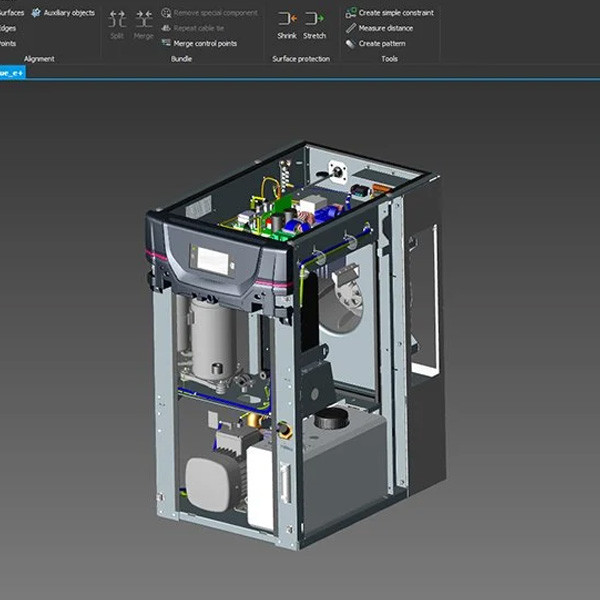Click the Stretch surface protection icon

pos(314,18)
